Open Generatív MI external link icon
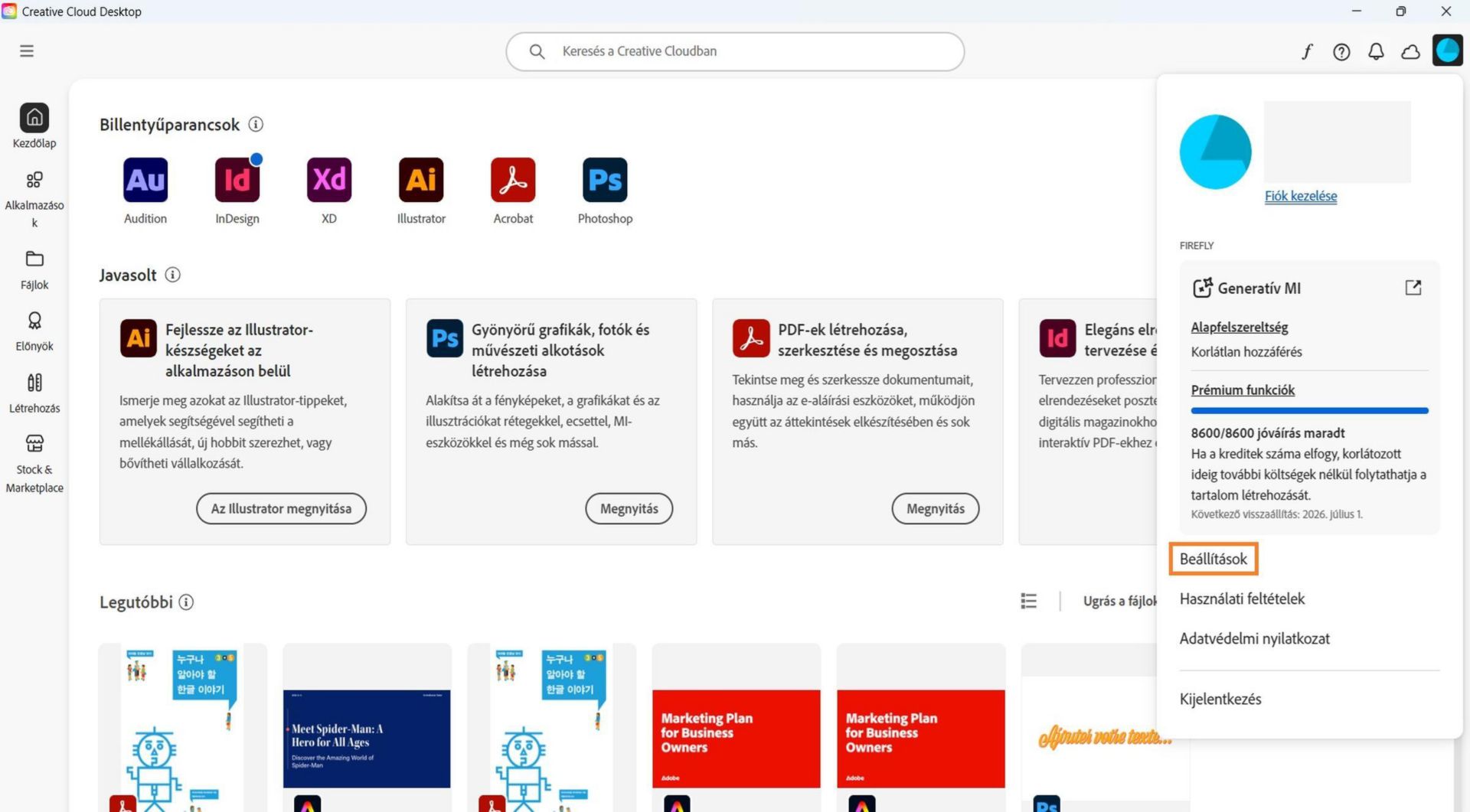Image resolution: width=1470 pixels, height=812 pixels. click(1413, 288)
